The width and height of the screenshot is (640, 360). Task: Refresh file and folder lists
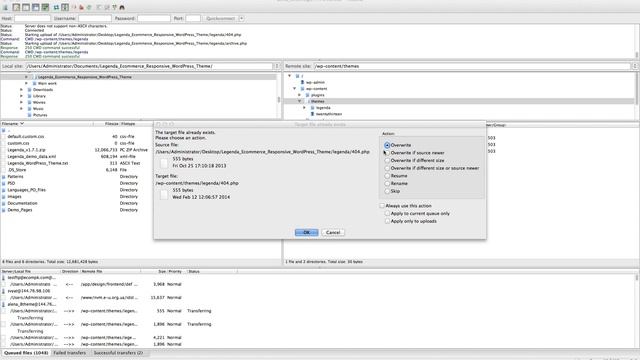pos(56,7)
